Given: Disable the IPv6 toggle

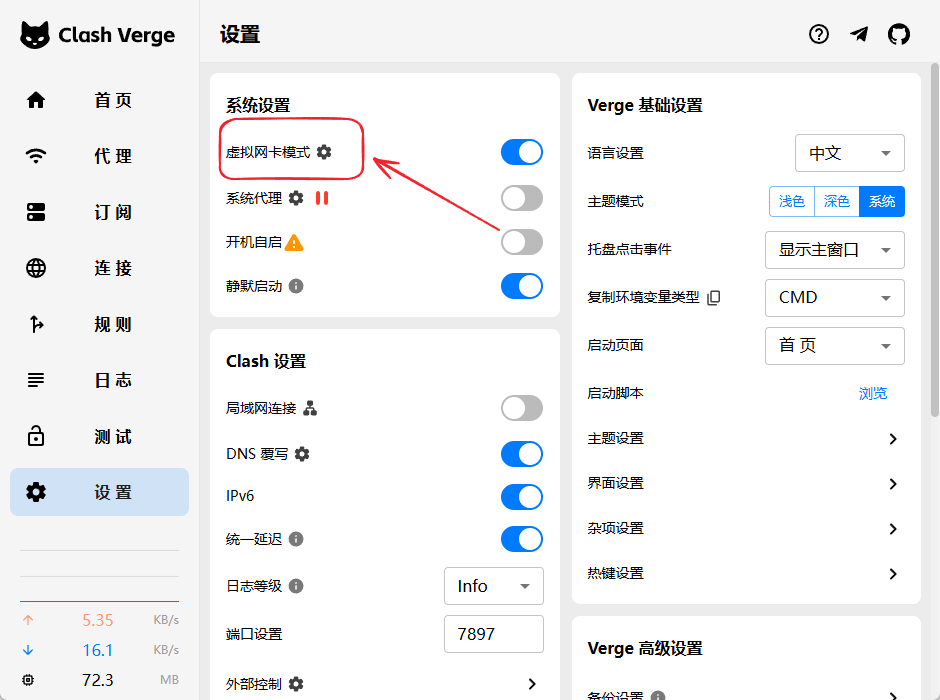Looking at the screenshot, I should pyautogui.click(x=521, y=497).
